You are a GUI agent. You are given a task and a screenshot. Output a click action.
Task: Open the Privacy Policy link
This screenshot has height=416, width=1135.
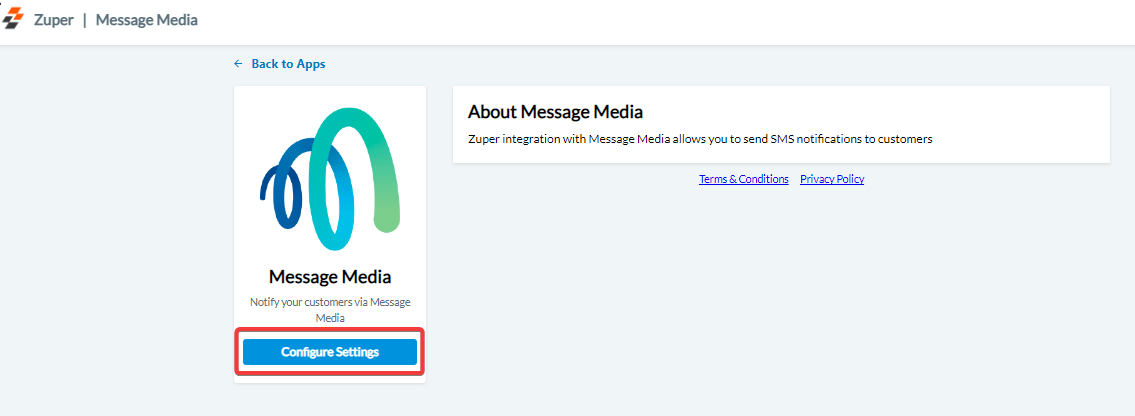pos(832,179)
